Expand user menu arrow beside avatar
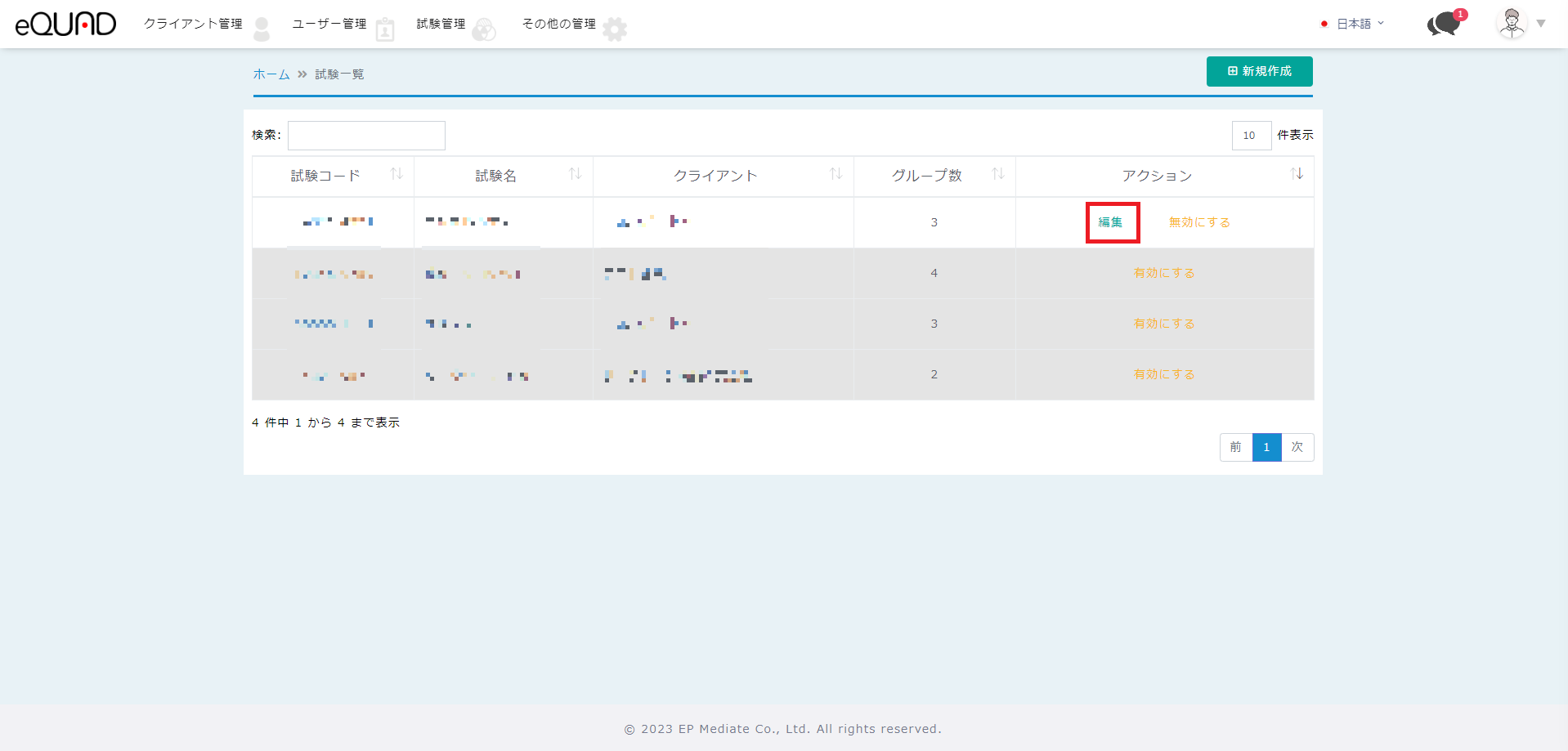 [x=1541, y=24]
